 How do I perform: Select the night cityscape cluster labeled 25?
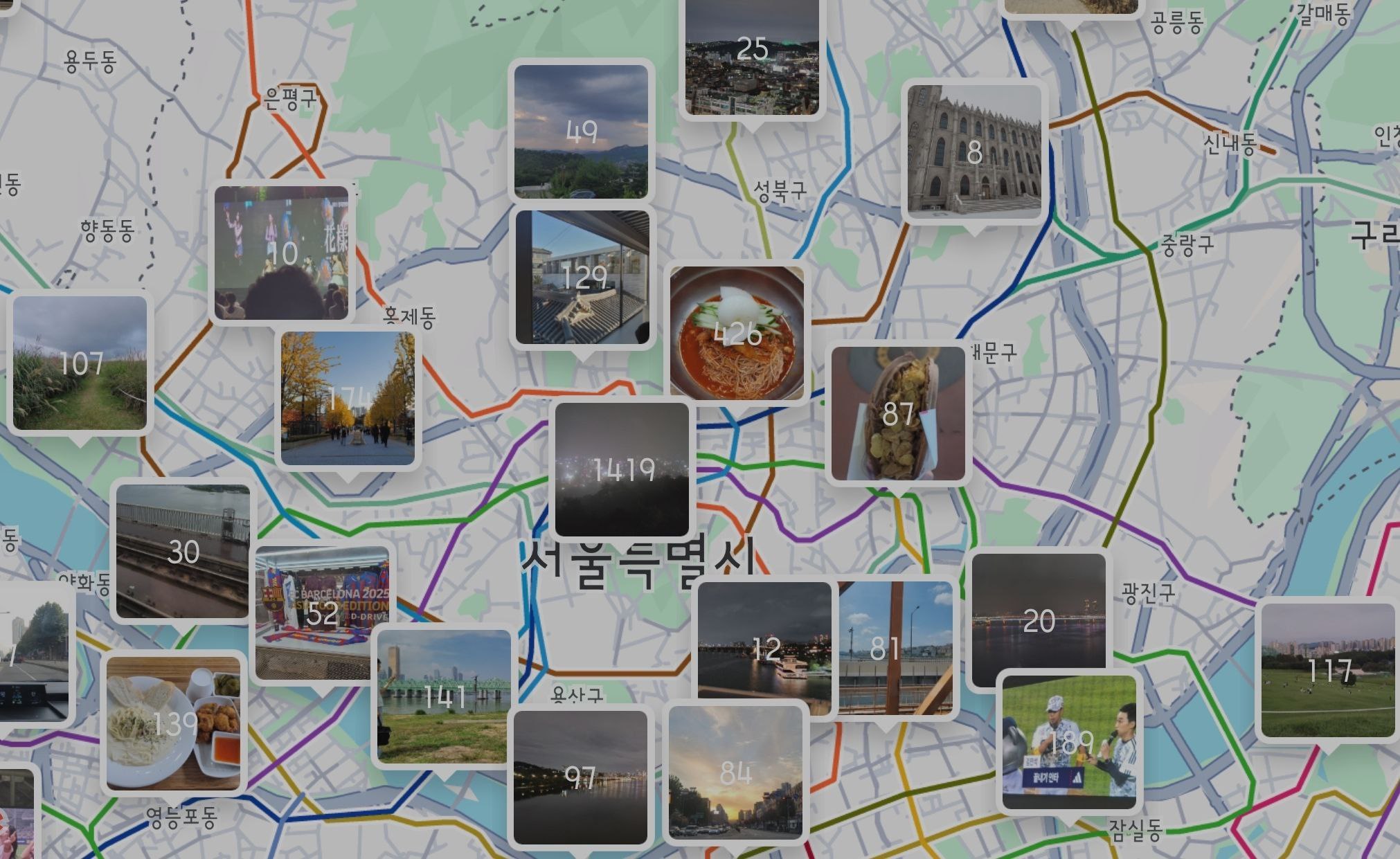point(752,55)
